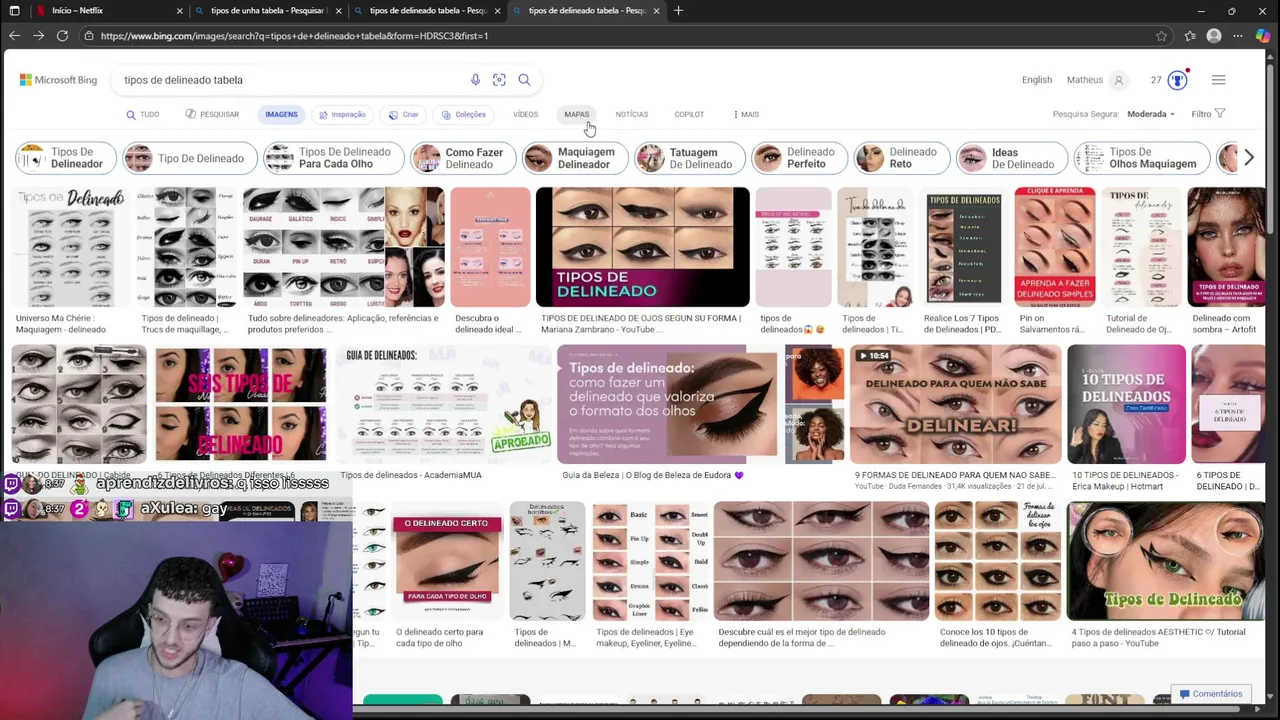Close the active 'tipos de delineado tabela' tab

(x=656, y=11)
